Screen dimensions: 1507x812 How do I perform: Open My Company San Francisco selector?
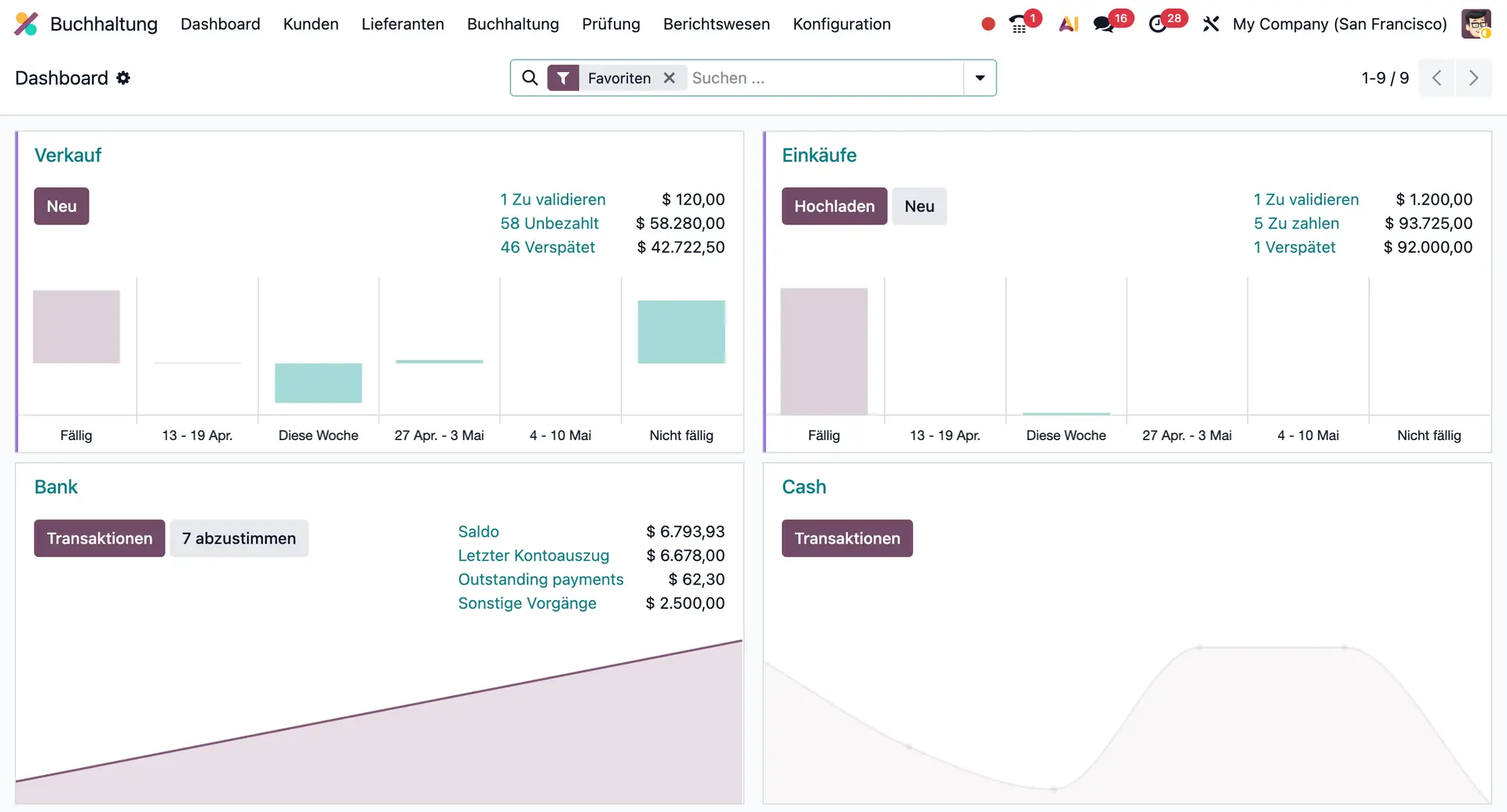coord(1338,24)
